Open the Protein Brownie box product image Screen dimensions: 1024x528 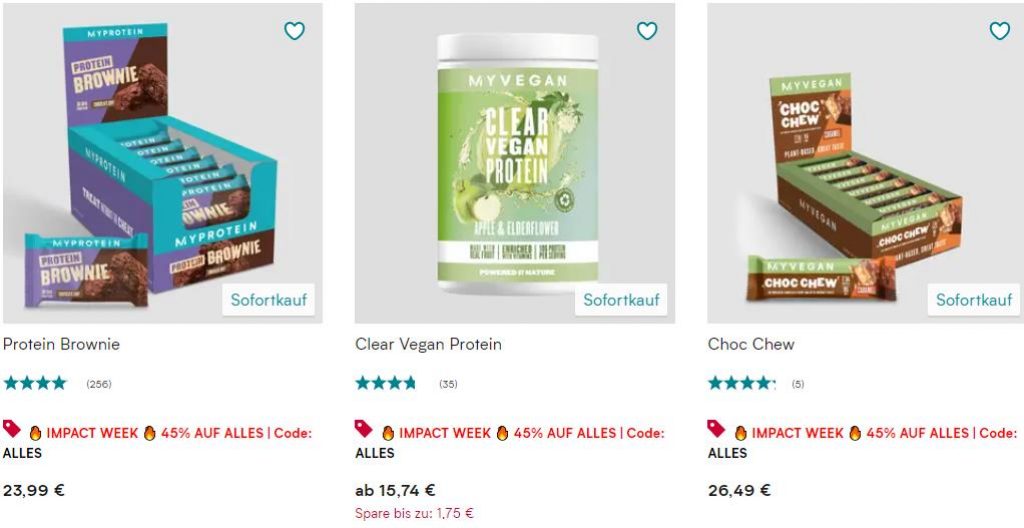(x=163, y=163)
